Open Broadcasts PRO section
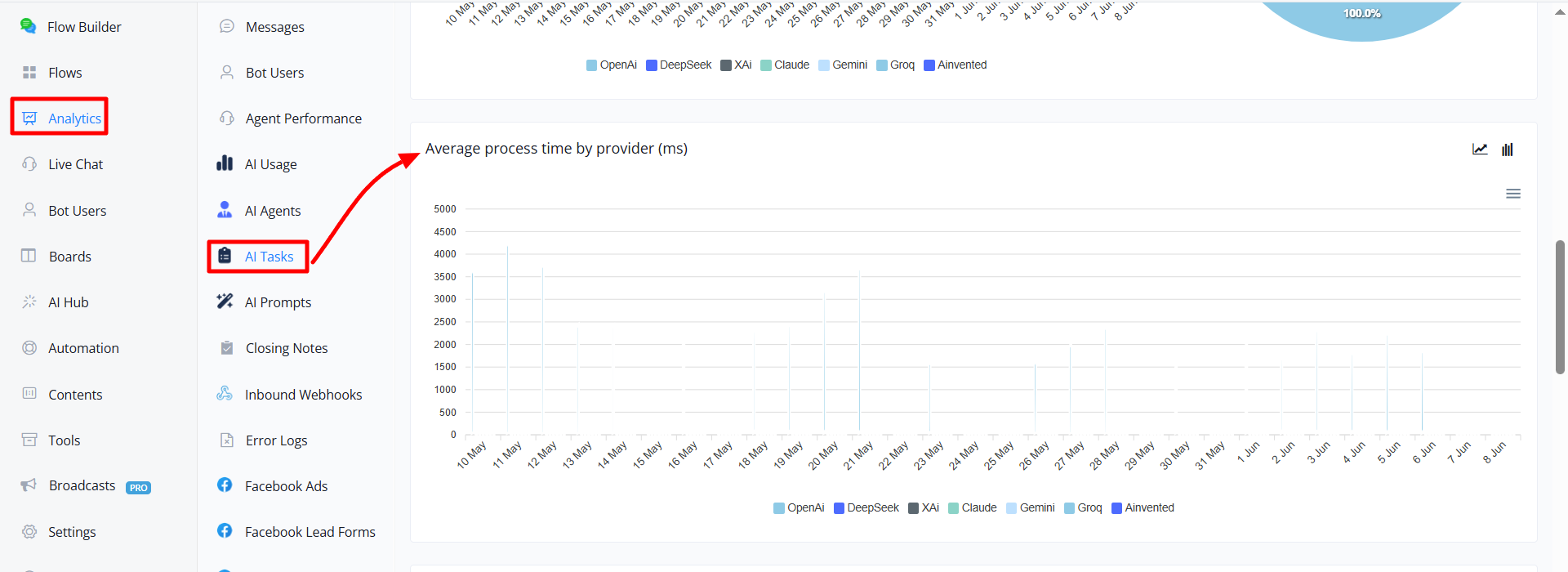 (x=86, y=485)
